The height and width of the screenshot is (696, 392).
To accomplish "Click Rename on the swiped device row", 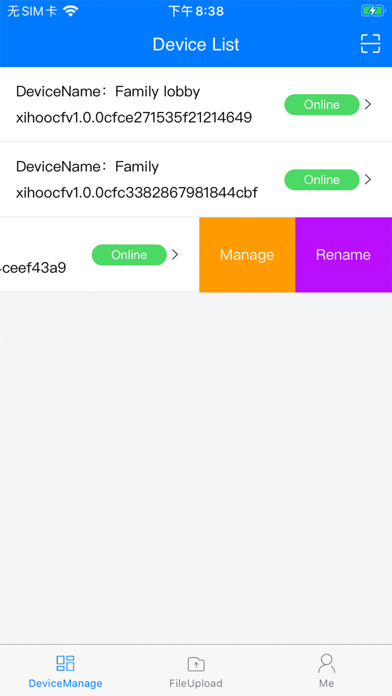I will [344, 255].
